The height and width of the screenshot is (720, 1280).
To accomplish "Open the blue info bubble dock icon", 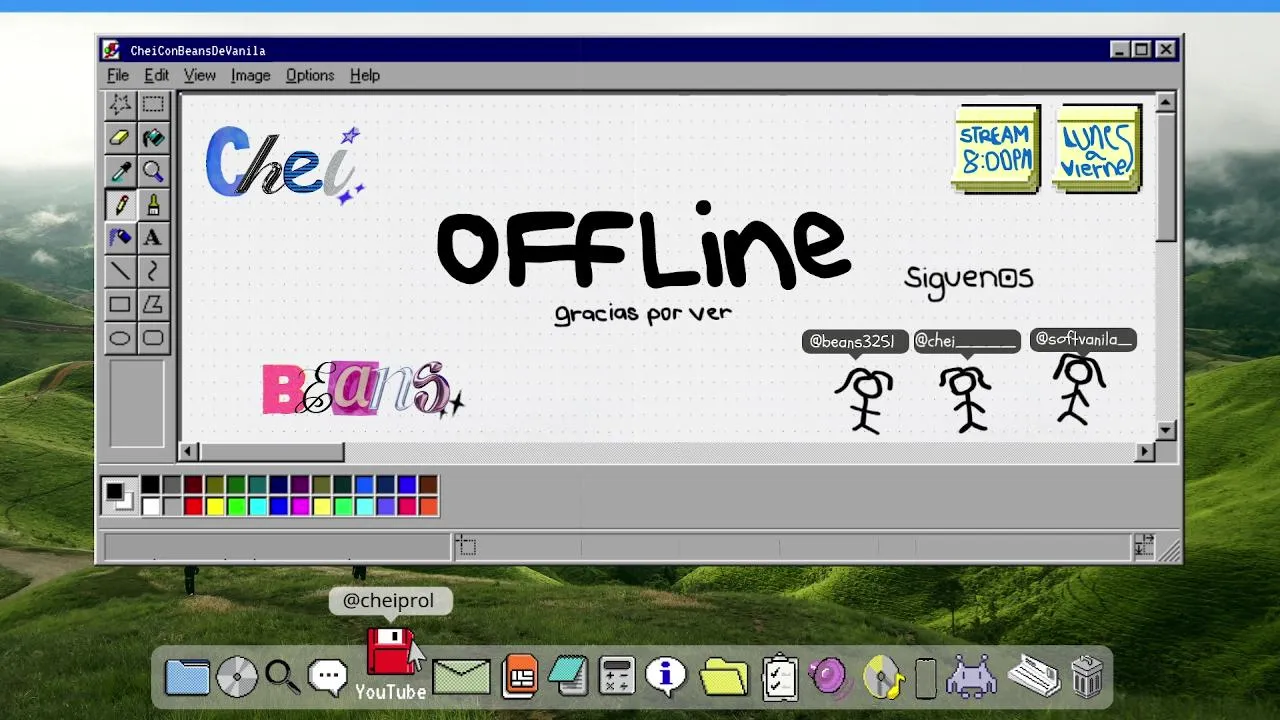I will coord(666,677).
